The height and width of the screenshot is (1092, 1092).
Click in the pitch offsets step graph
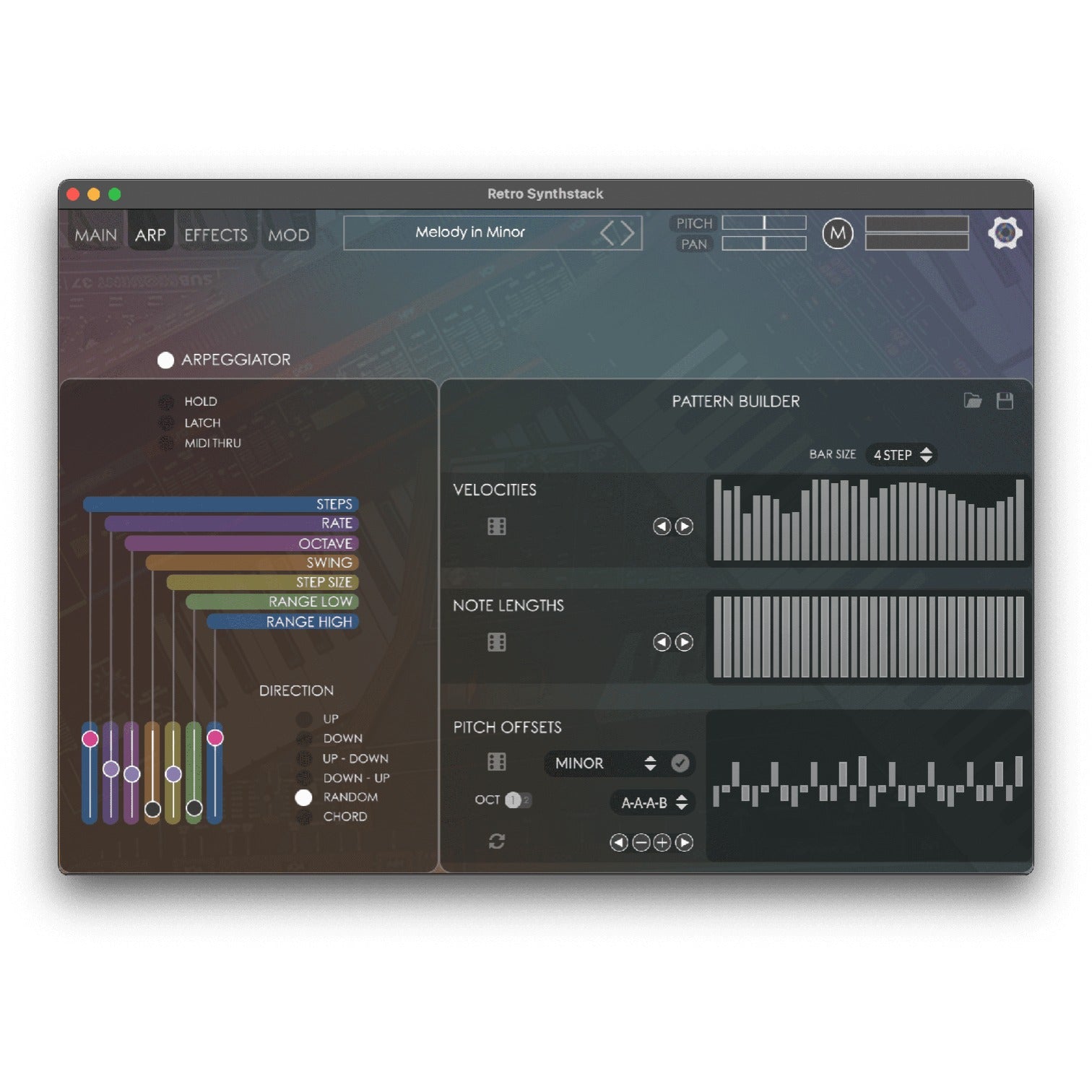868,785
